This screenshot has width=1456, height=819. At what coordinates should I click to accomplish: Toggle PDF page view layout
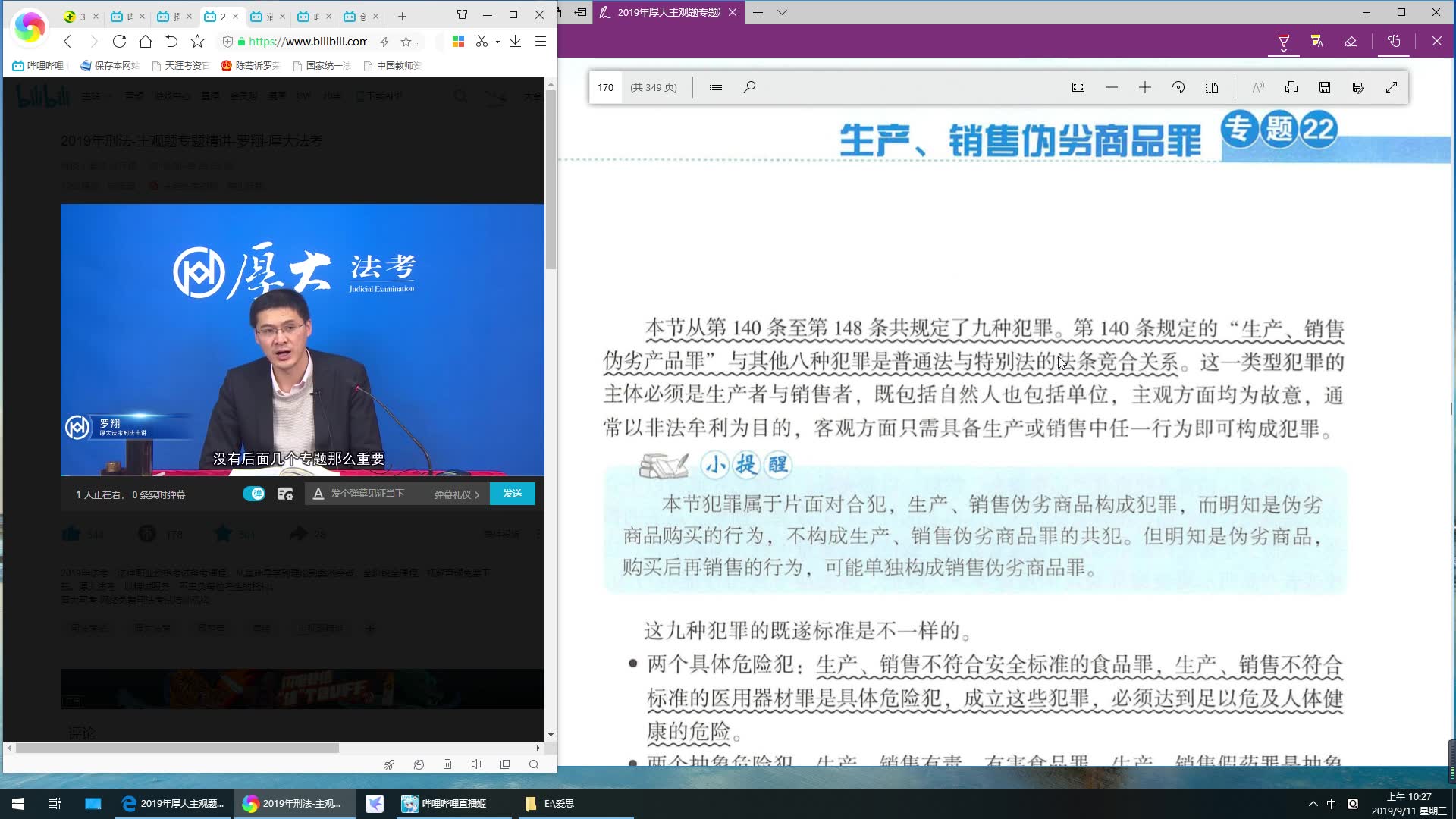tap(1212, 87)
